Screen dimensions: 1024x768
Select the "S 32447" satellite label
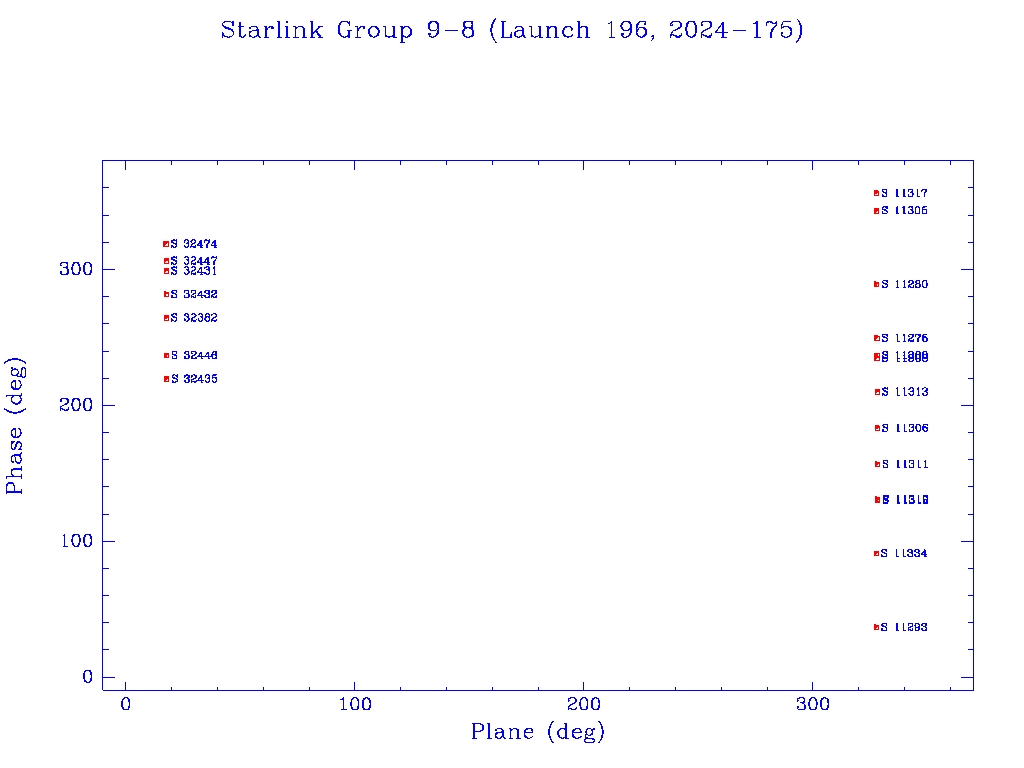coord(194,261)
